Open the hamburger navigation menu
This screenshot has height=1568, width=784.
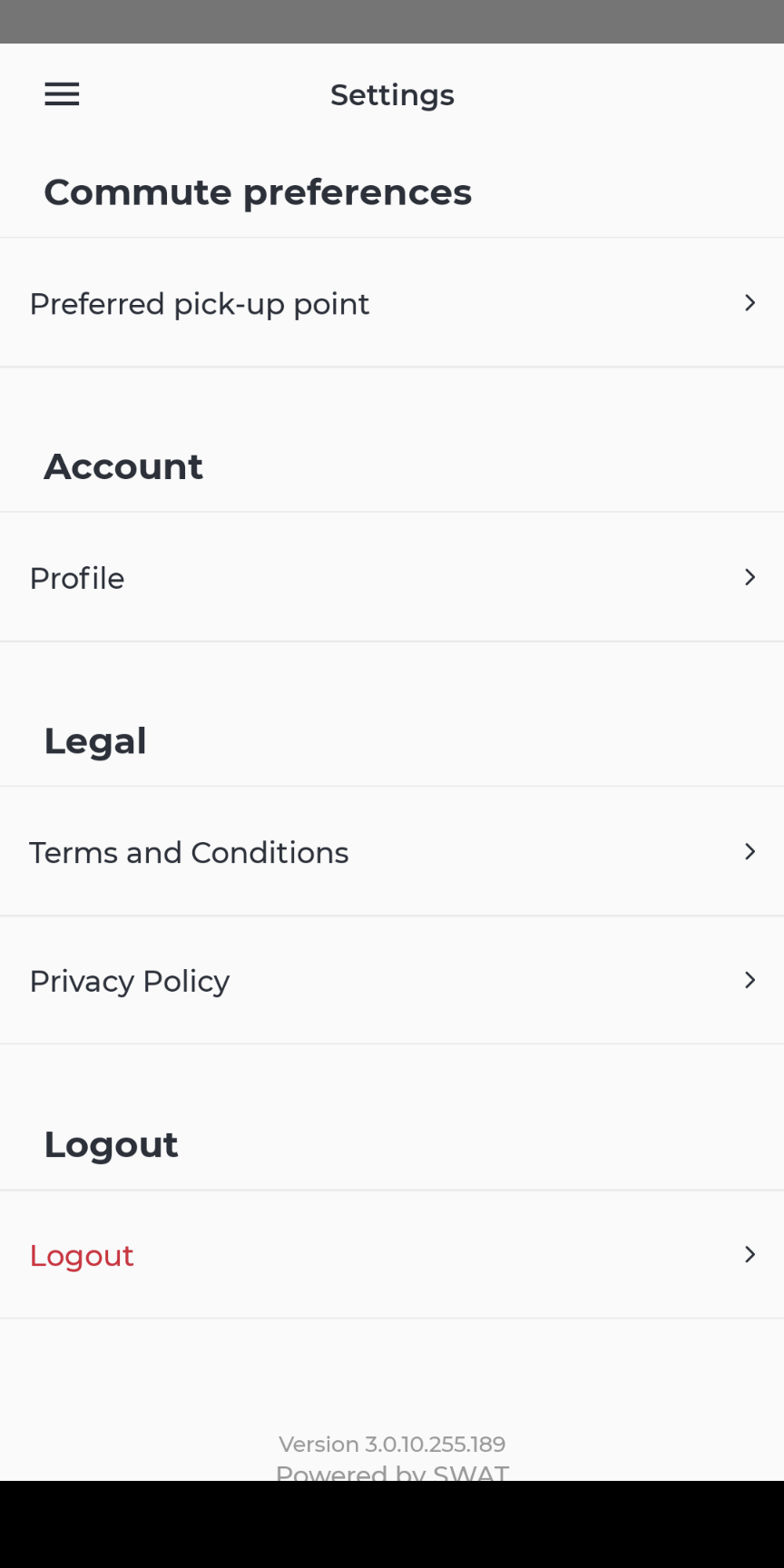(62, 94)
